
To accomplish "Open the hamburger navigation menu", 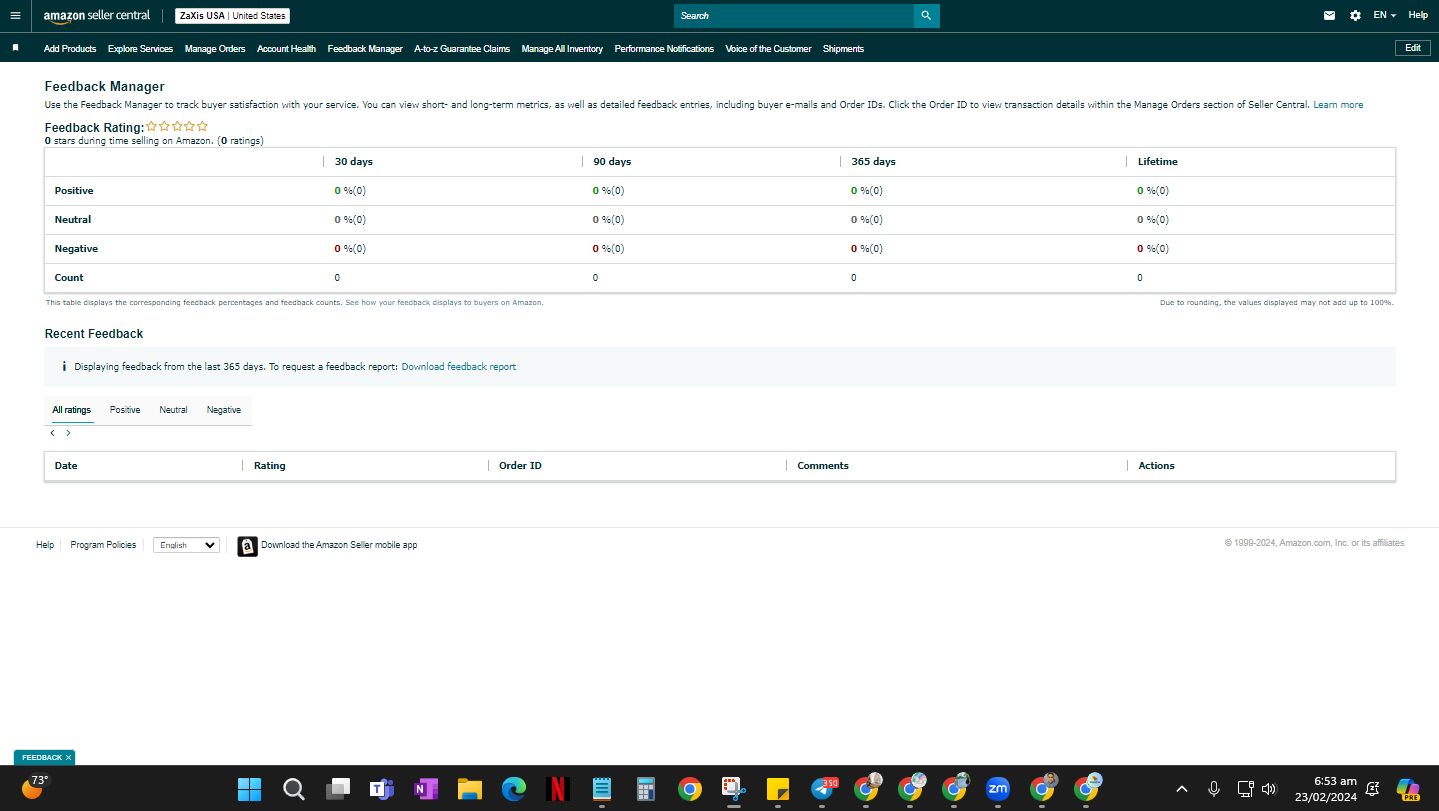I will click(15, 15).
